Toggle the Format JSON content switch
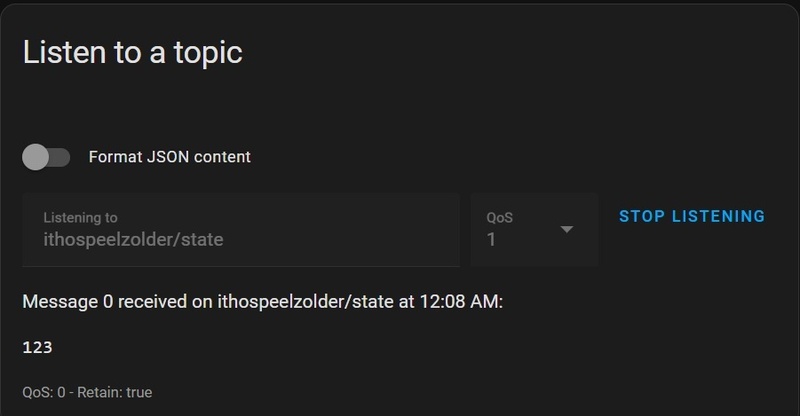The width and height of the screenshot is (800, 416). 46,157
